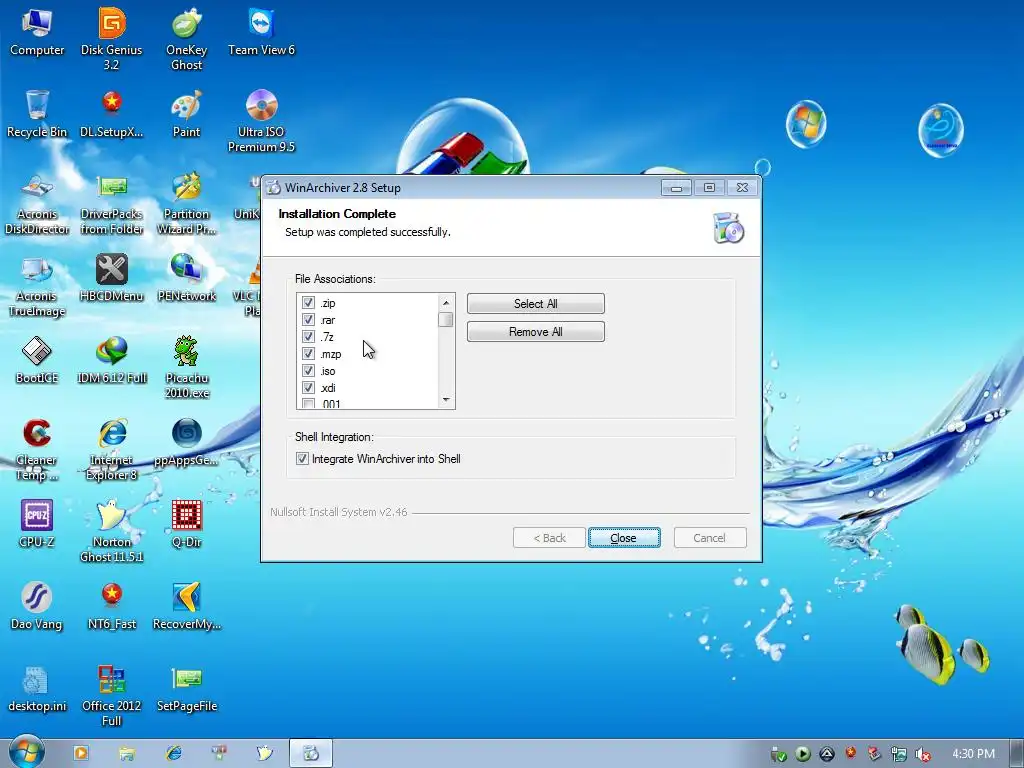Check the .001 file association

(x=308, y=404)
